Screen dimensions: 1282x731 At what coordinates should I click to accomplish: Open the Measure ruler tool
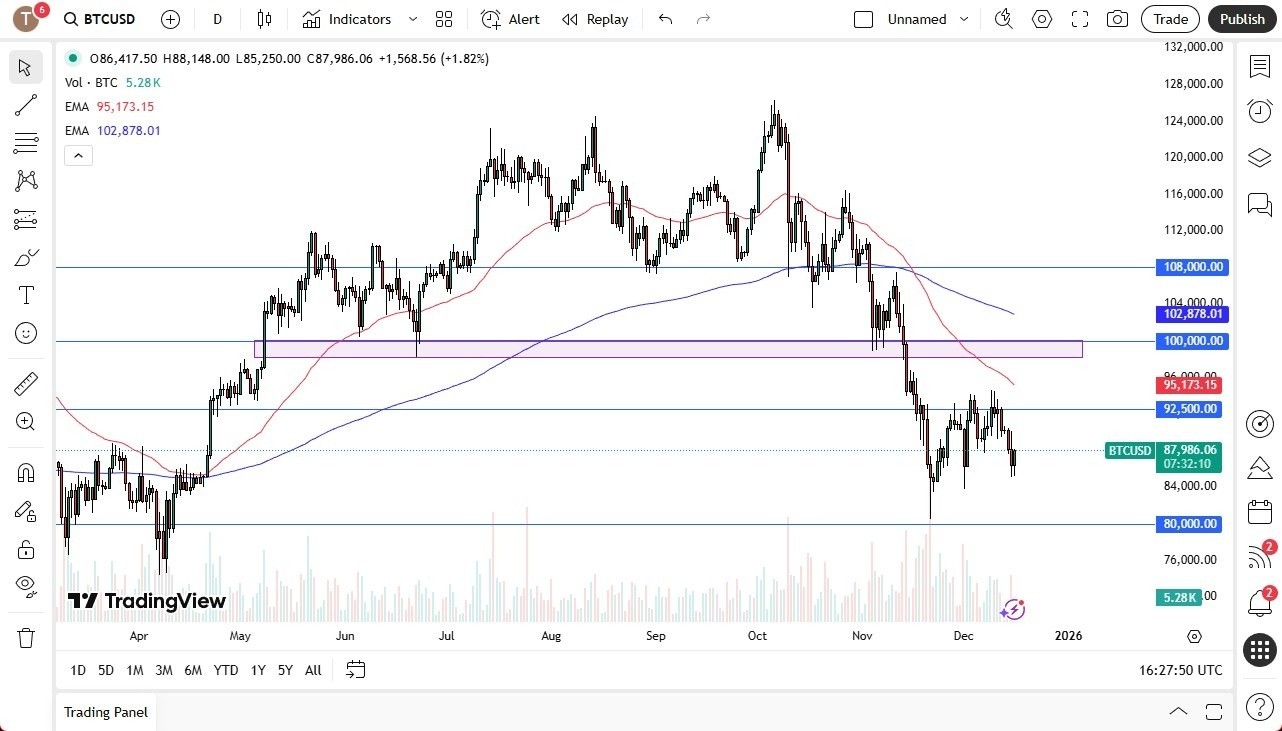tap(26, 383)
